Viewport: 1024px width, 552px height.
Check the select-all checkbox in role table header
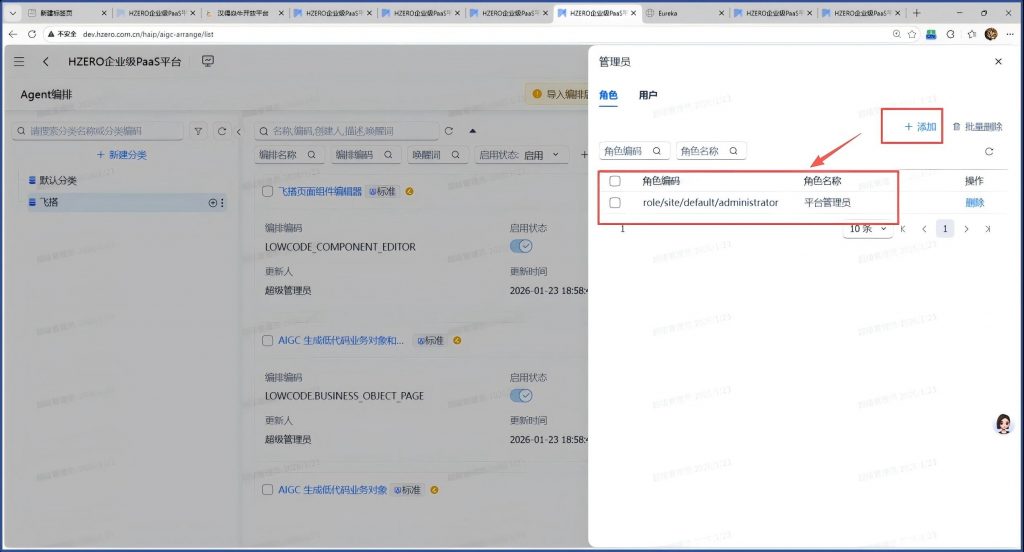click(615, 181)
